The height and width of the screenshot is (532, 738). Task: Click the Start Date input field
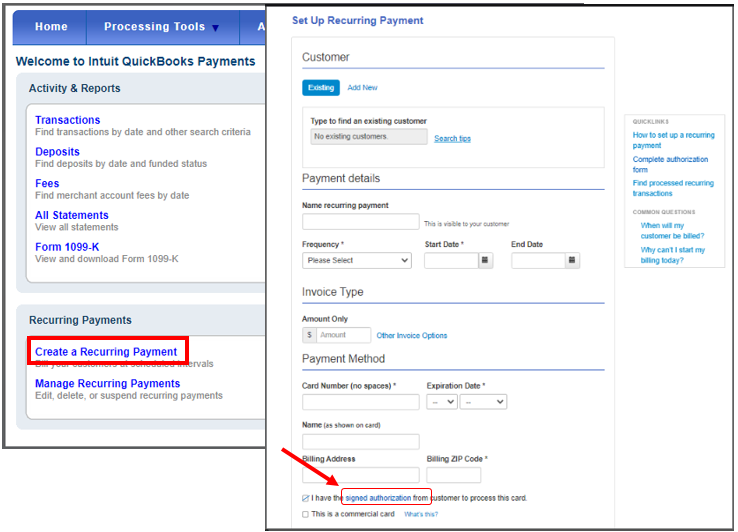pyautogui.click(x=451, y=260)
